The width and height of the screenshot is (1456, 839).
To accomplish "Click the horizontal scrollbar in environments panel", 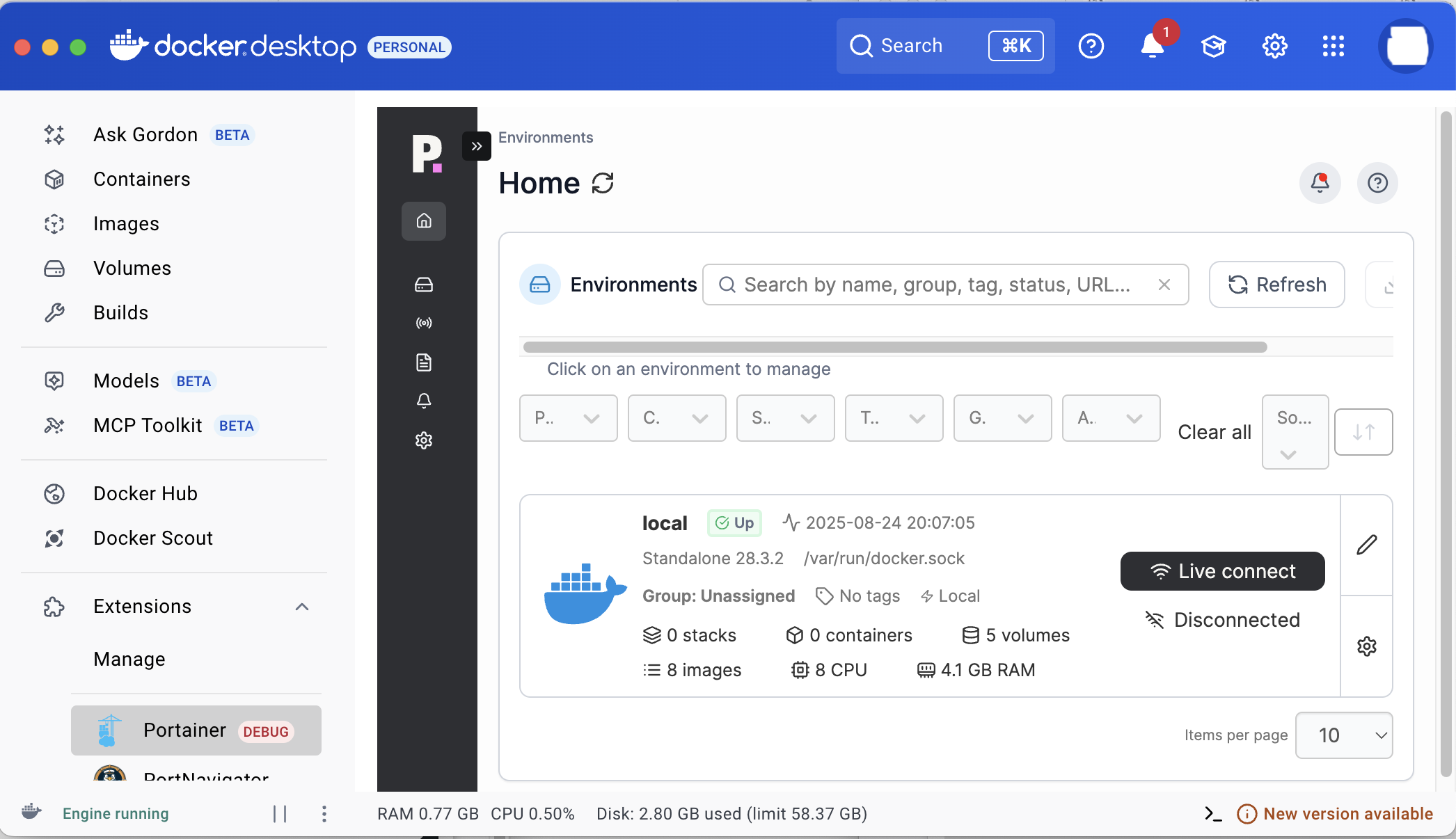I will tap(895, 347).
